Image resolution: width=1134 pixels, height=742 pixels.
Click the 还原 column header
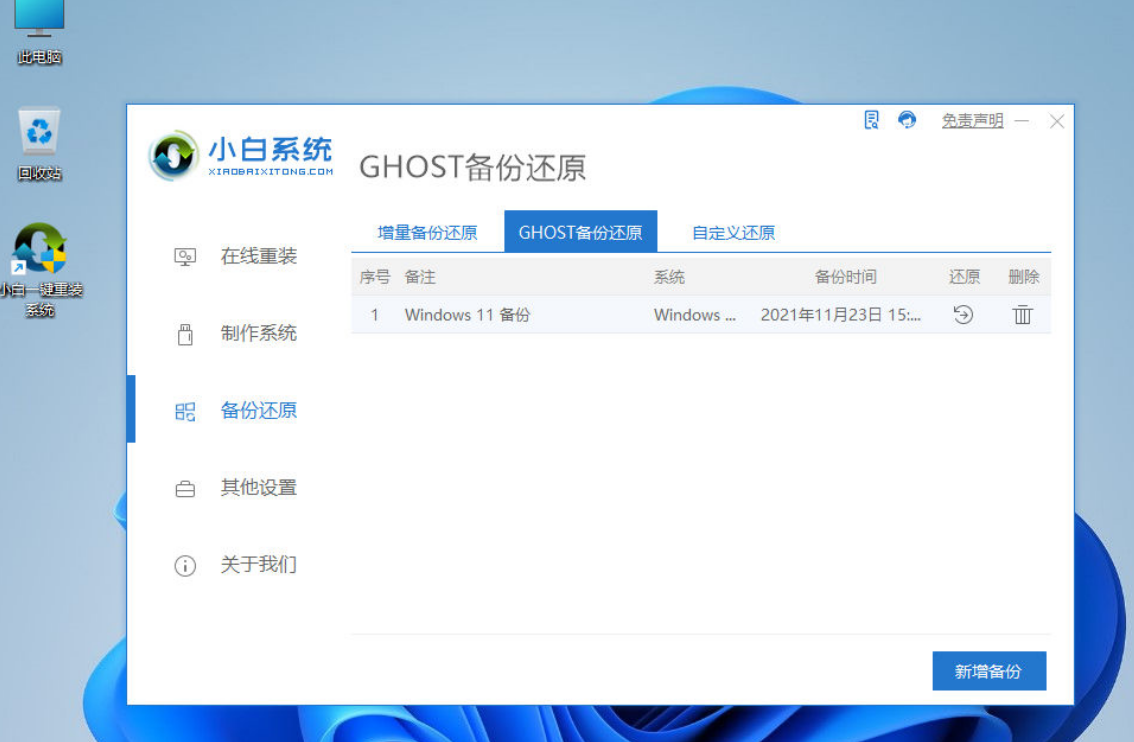964,276
